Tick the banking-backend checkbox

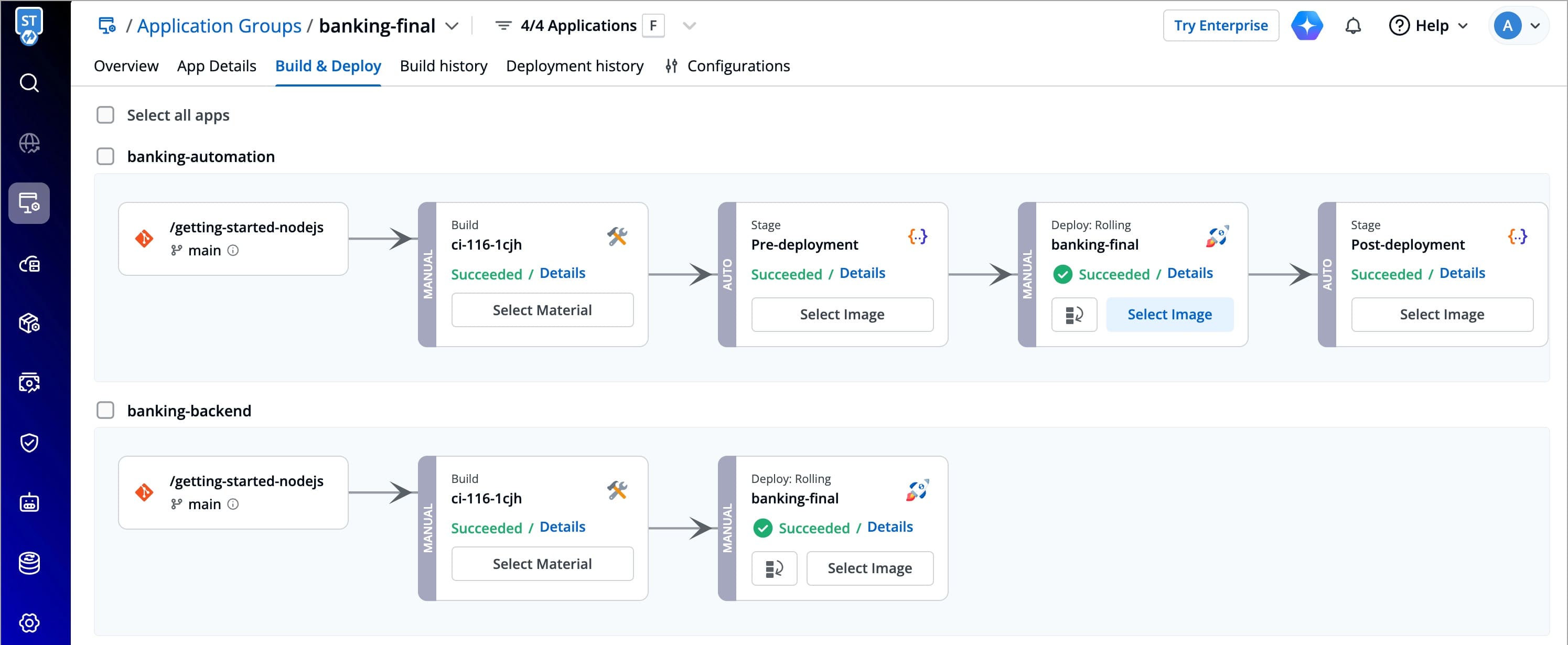pyautogui.click(x=105, y=410)
